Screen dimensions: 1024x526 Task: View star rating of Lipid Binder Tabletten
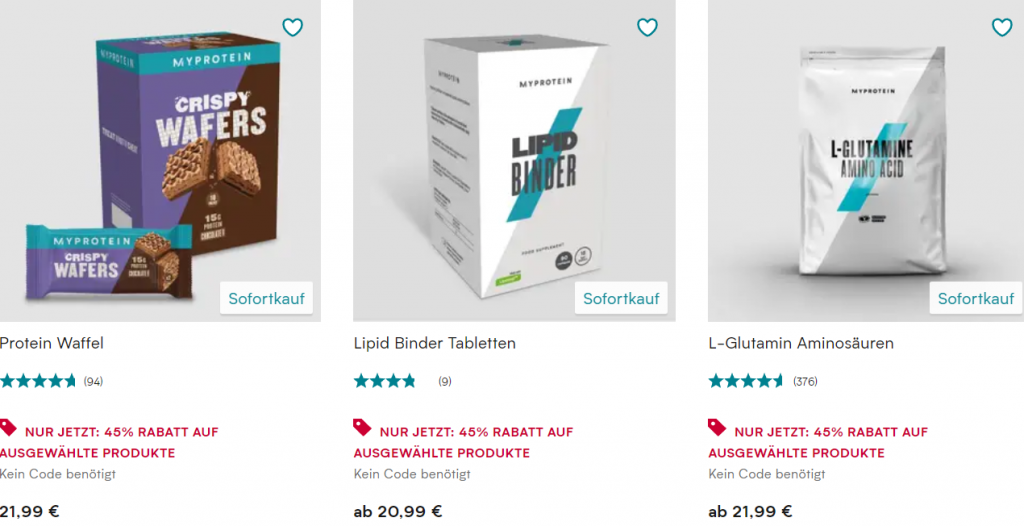385,381
